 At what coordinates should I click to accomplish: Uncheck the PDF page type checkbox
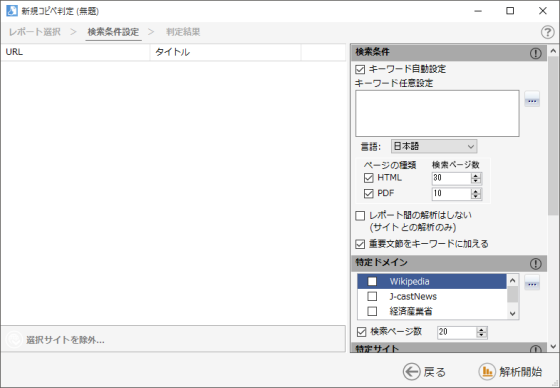pos(368,193)
